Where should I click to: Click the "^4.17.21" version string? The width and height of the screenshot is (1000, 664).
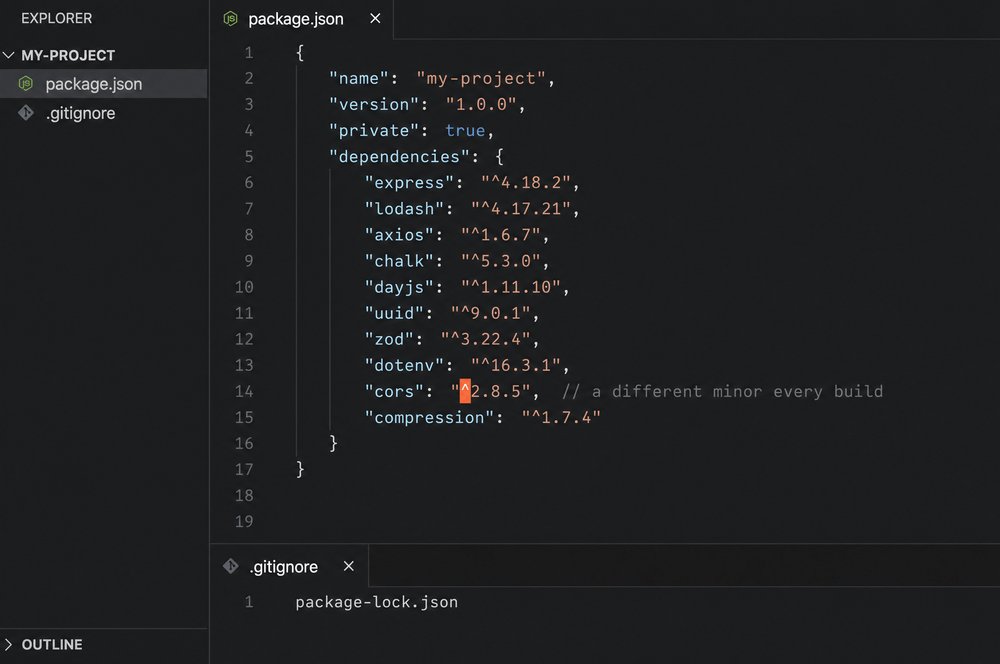520,209
